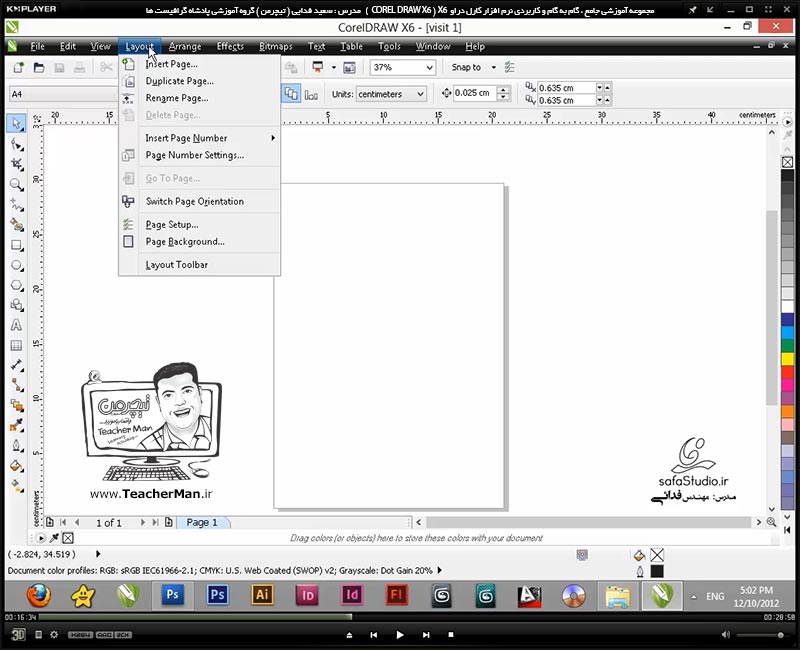Select the Table tool in toolbox
This screenshot has width=800, height=650.
[x=16, y=345]
